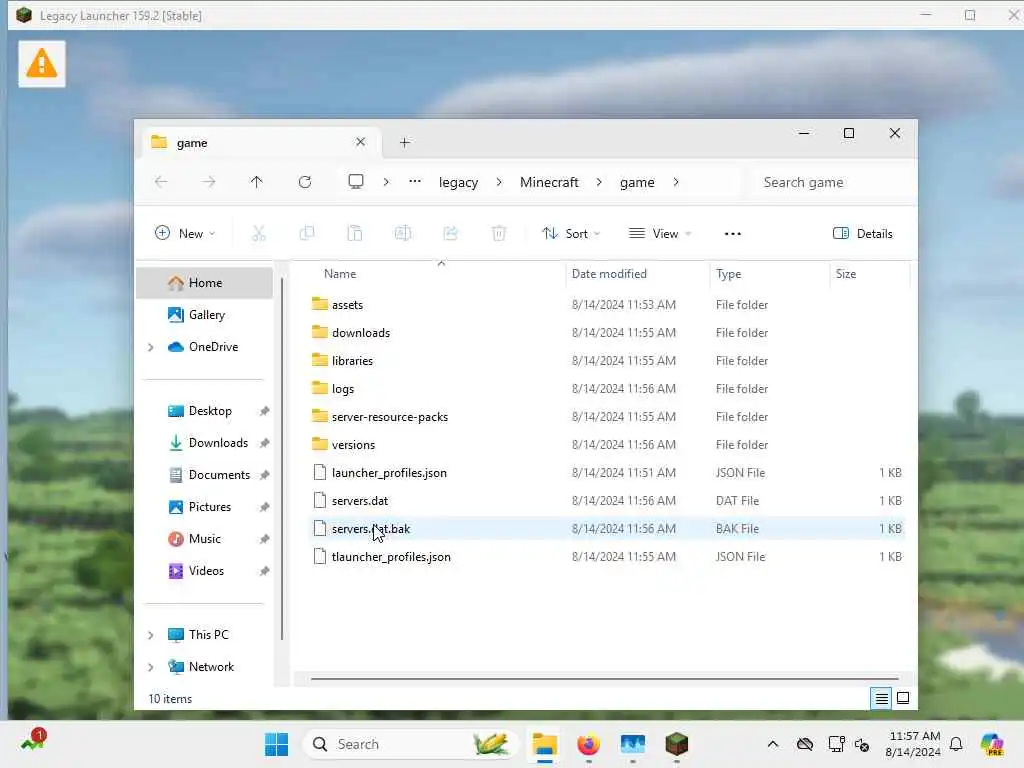
Task: Open Pictures quick access folder
Action: [x=205, y=507]
